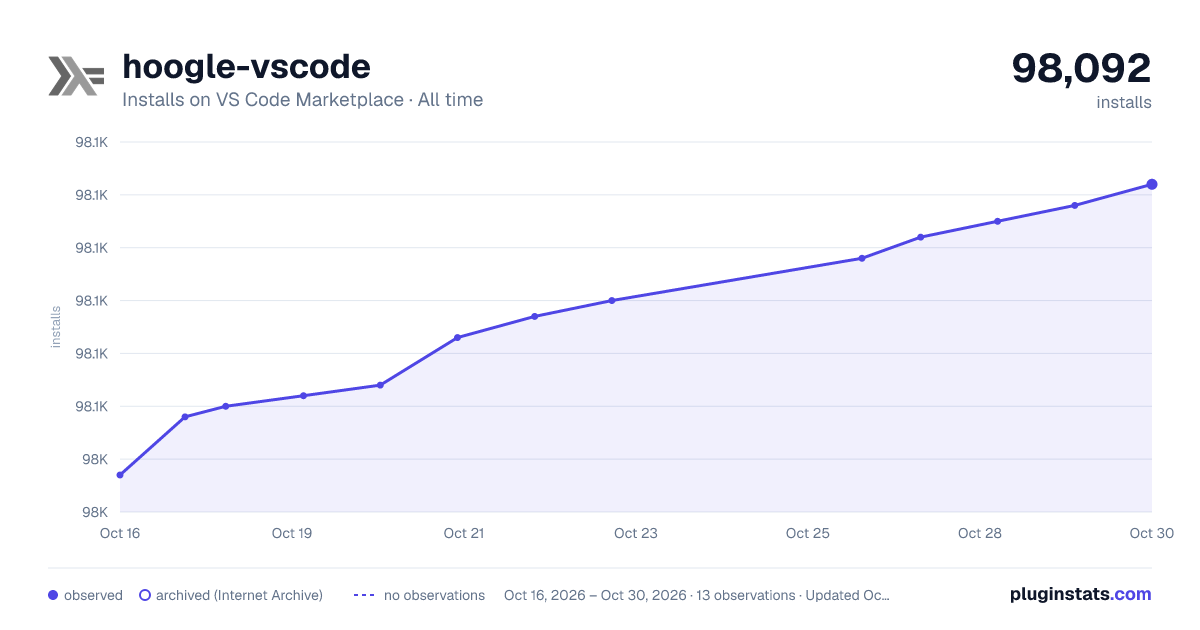This screenshot has height=630, width=1200.
Task: Click the 98,092 installs count
Action: [x=1081, y=68]
